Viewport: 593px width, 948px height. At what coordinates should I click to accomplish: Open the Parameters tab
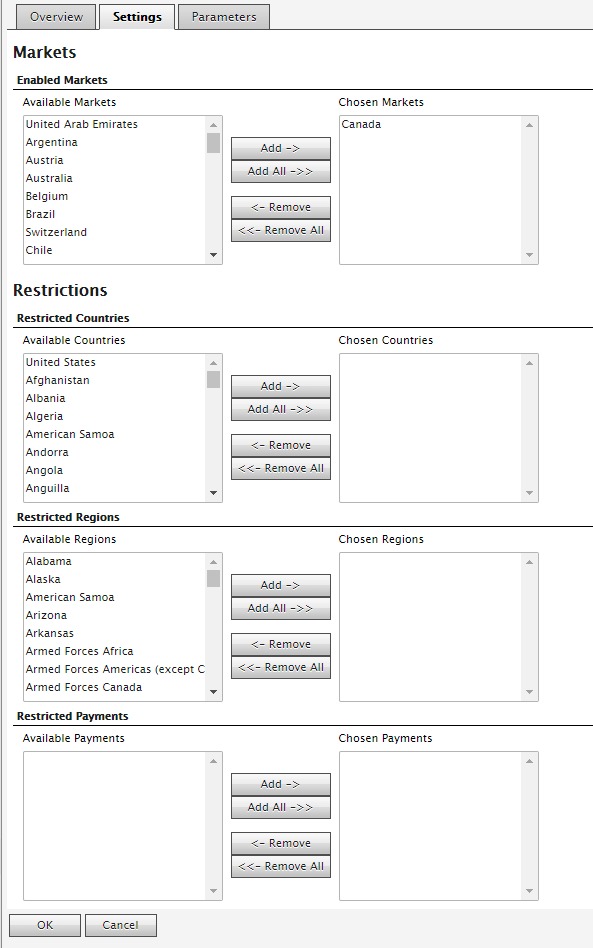point(224,17)
